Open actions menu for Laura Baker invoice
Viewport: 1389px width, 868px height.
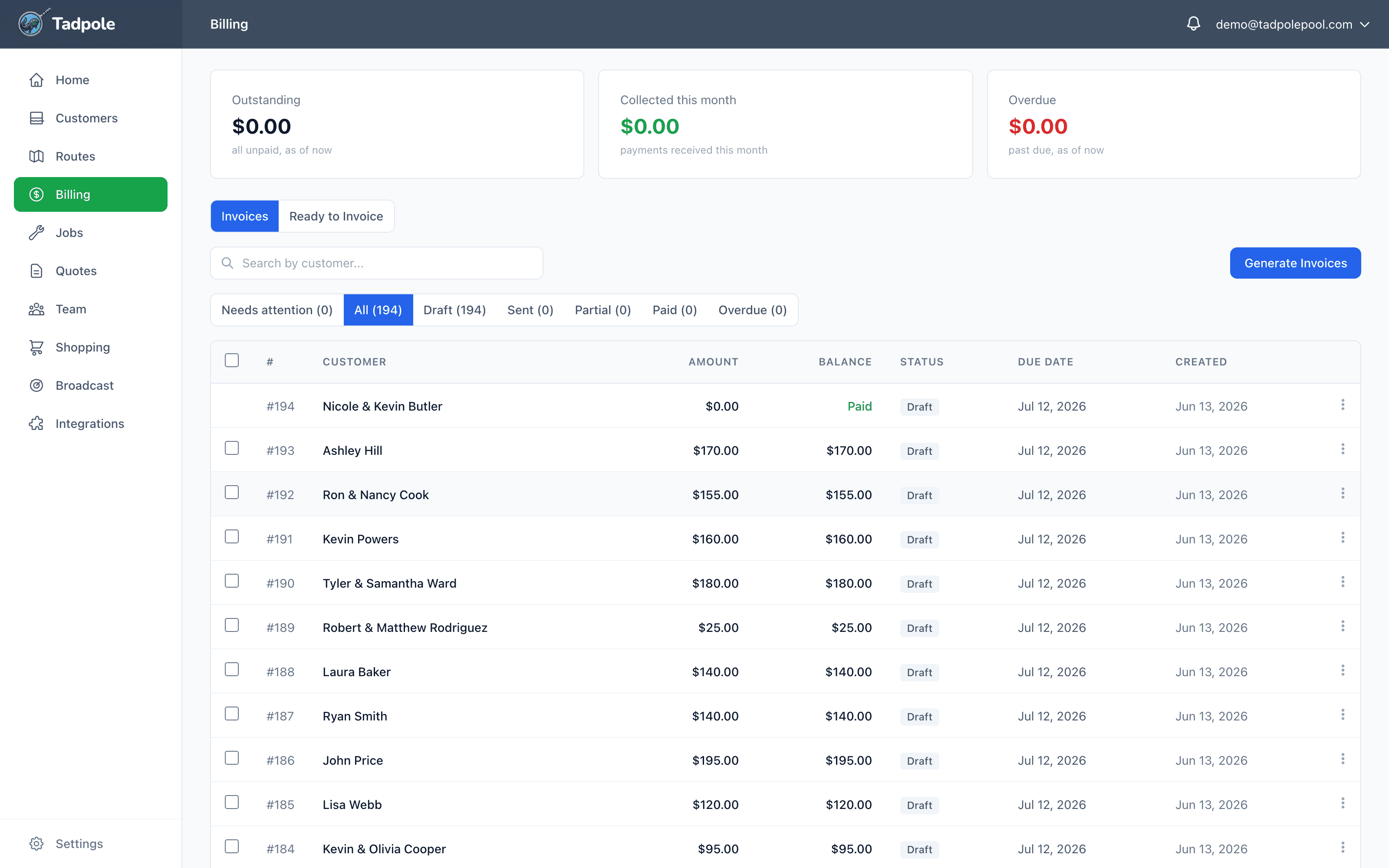point(1343,670)
